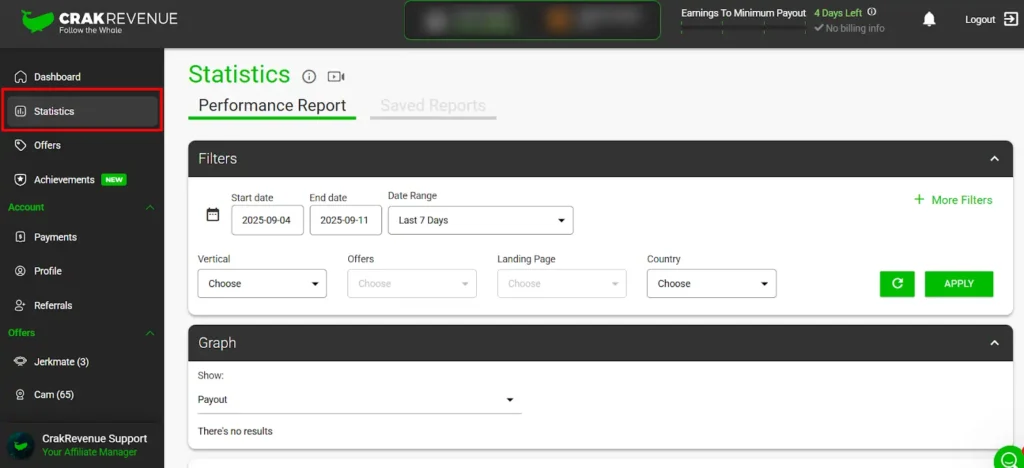The height and width of the screenshot is (468, 1024).
Task: Open the Date Range dropdown
Action: pyautogui.click(x=480, y=220)
